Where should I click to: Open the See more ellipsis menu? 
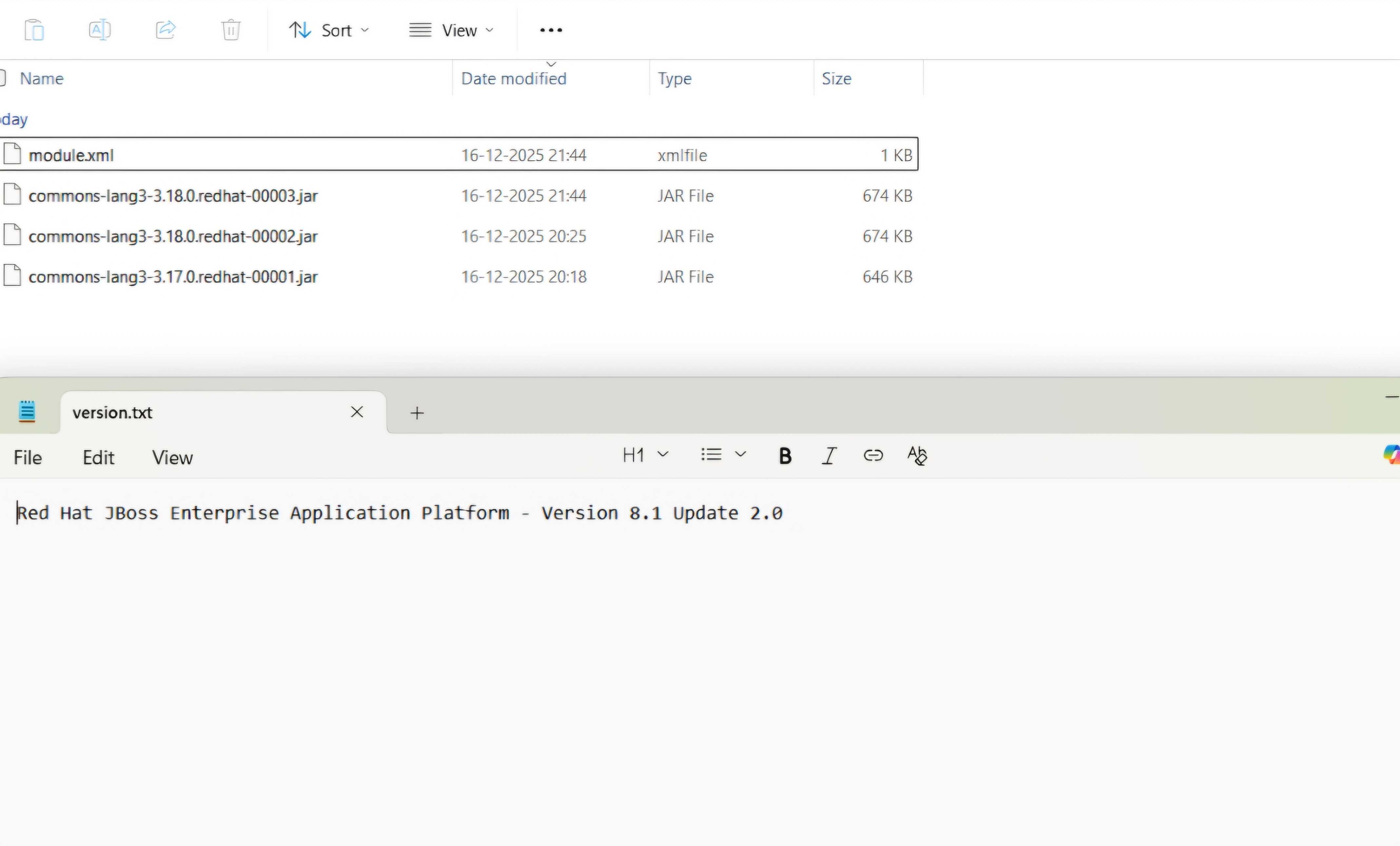[551, 30]
